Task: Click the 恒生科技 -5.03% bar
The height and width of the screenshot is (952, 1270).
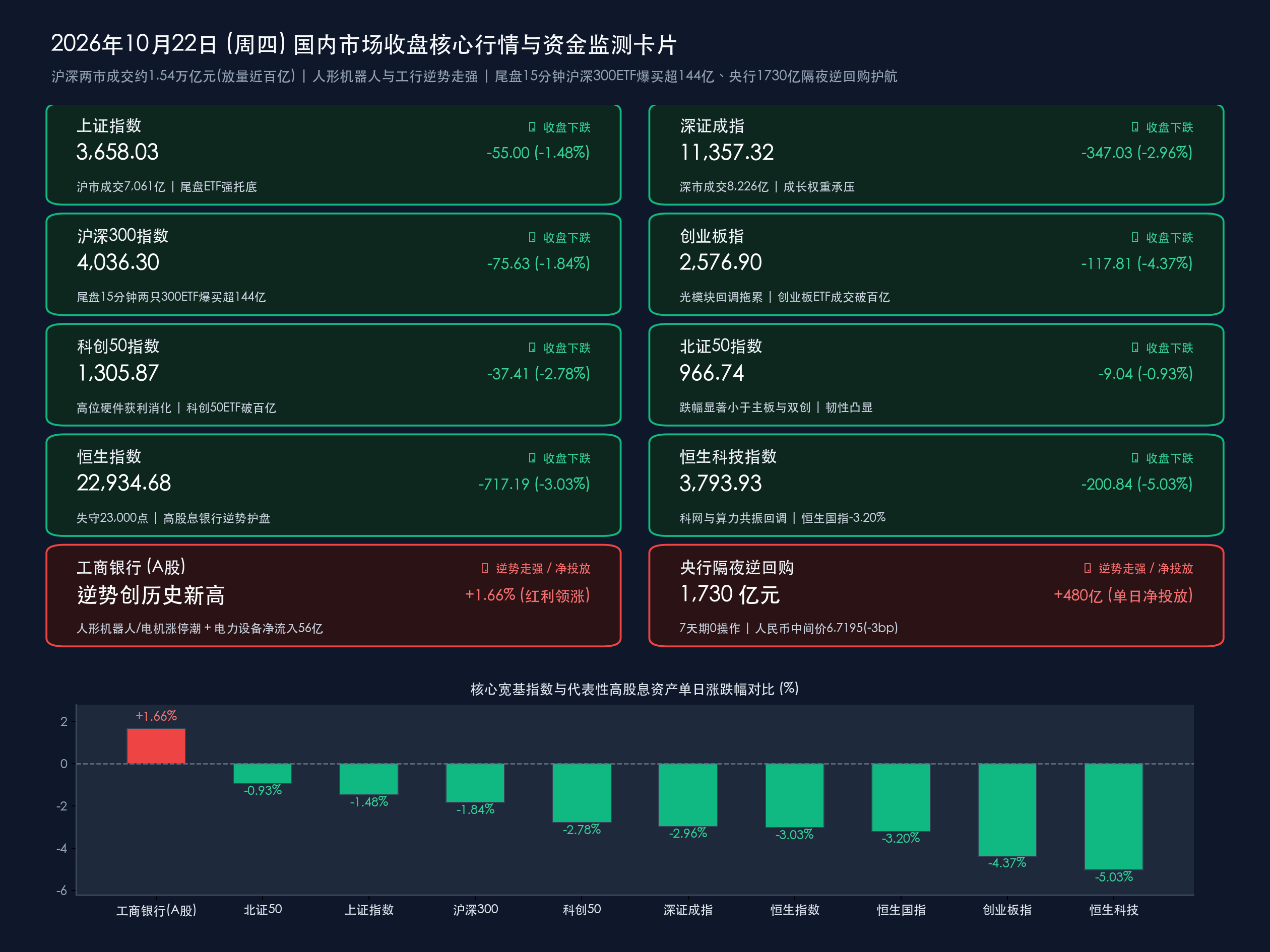Action: [x=1113, y=817]
